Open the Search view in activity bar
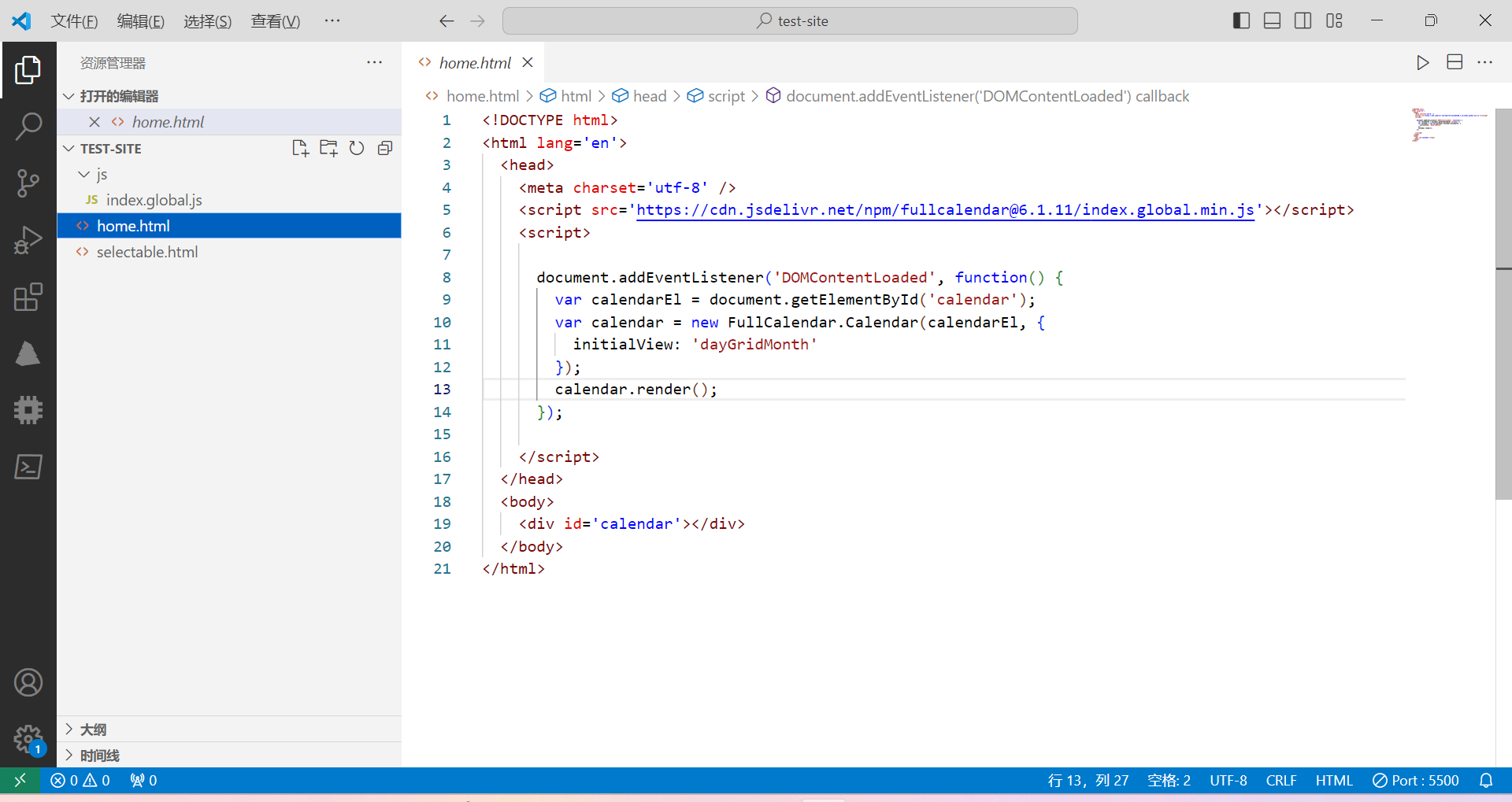This screenshot has width=1512, height=802. tap(28, 126)
